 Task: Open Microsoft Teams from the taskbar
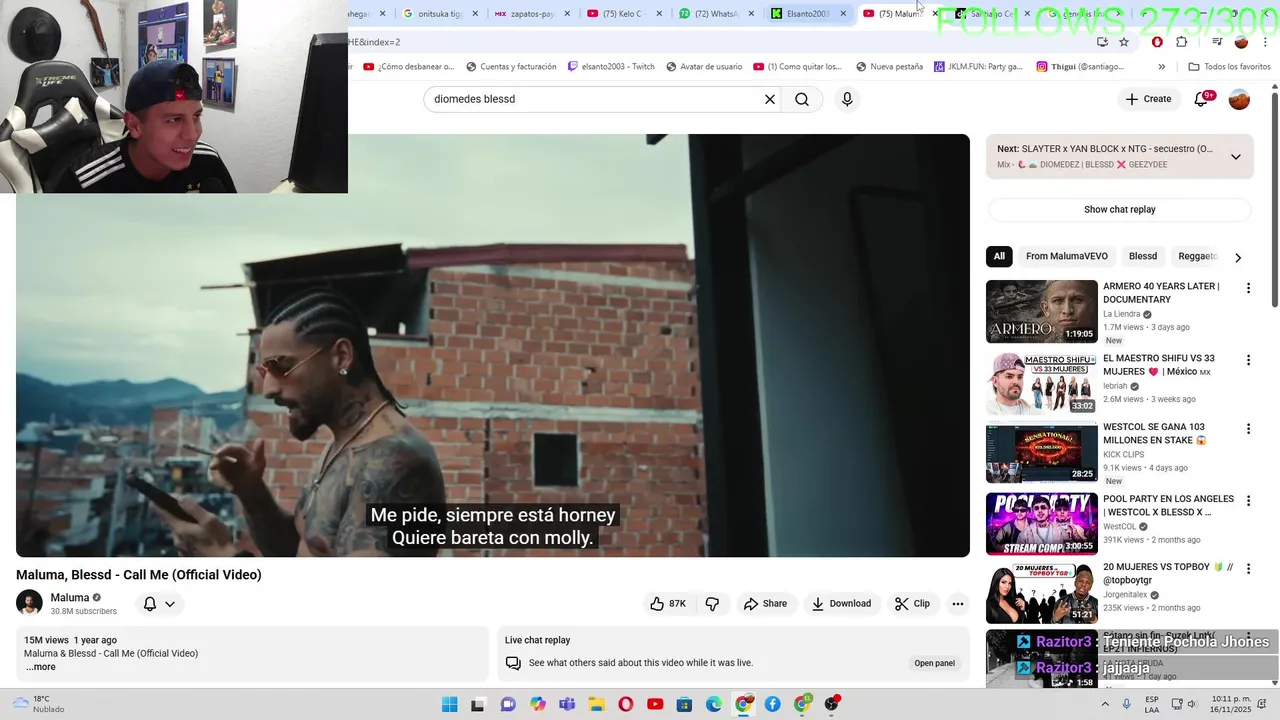[x=567, y=704]
